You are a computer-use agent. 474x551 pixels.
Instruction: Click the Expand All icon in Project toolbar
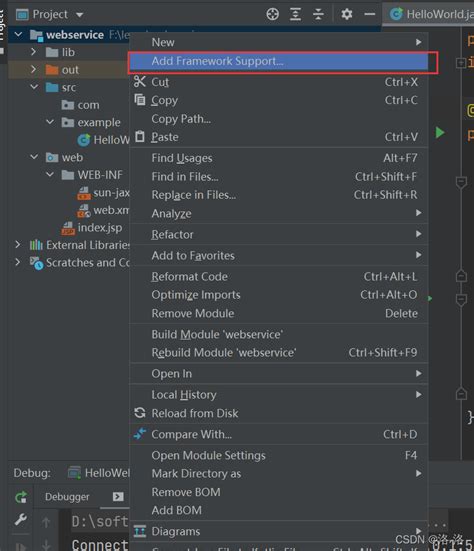296,14
